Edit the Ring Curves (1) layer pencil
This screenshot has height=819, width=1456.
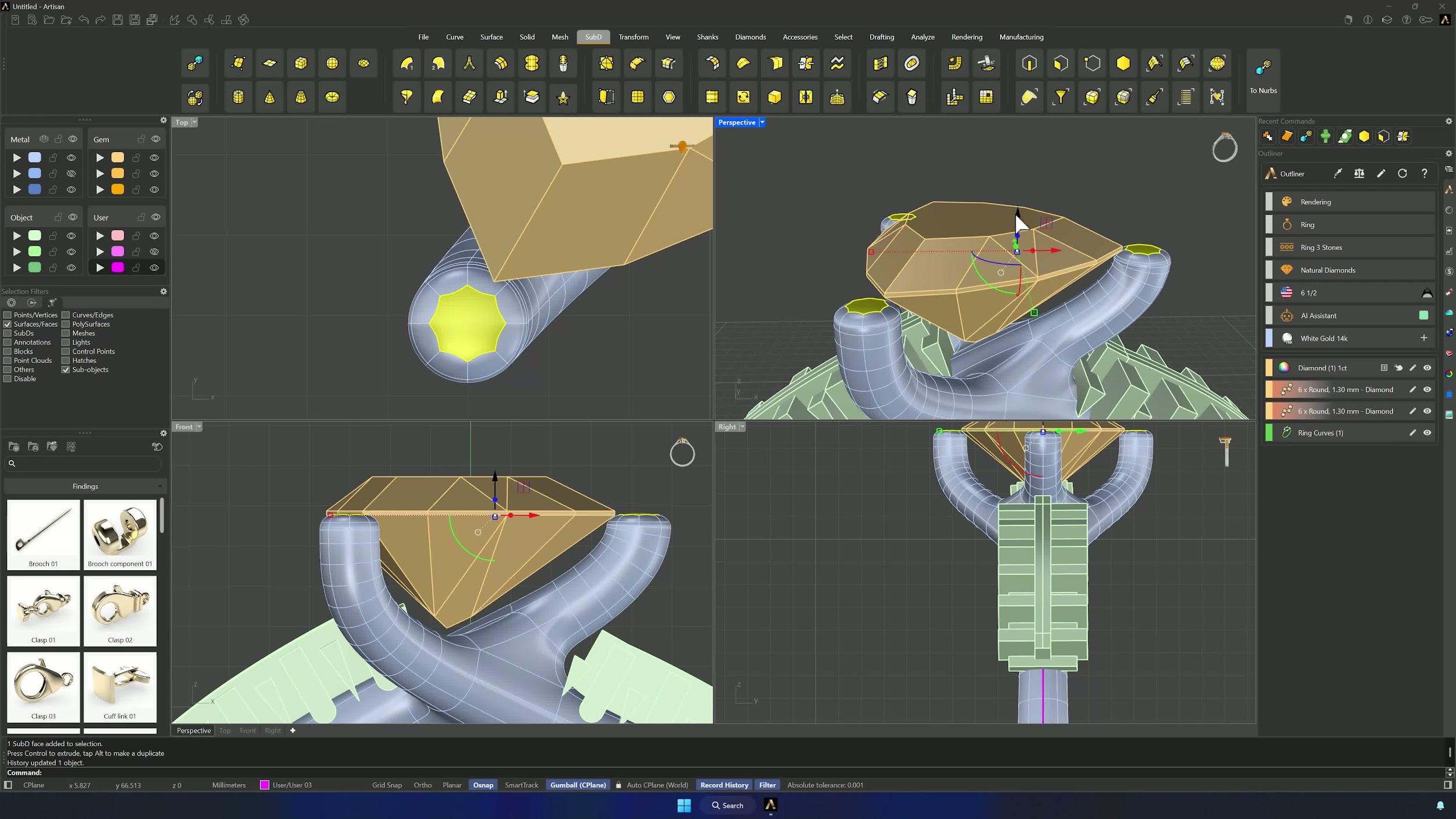click(1412, 433)
